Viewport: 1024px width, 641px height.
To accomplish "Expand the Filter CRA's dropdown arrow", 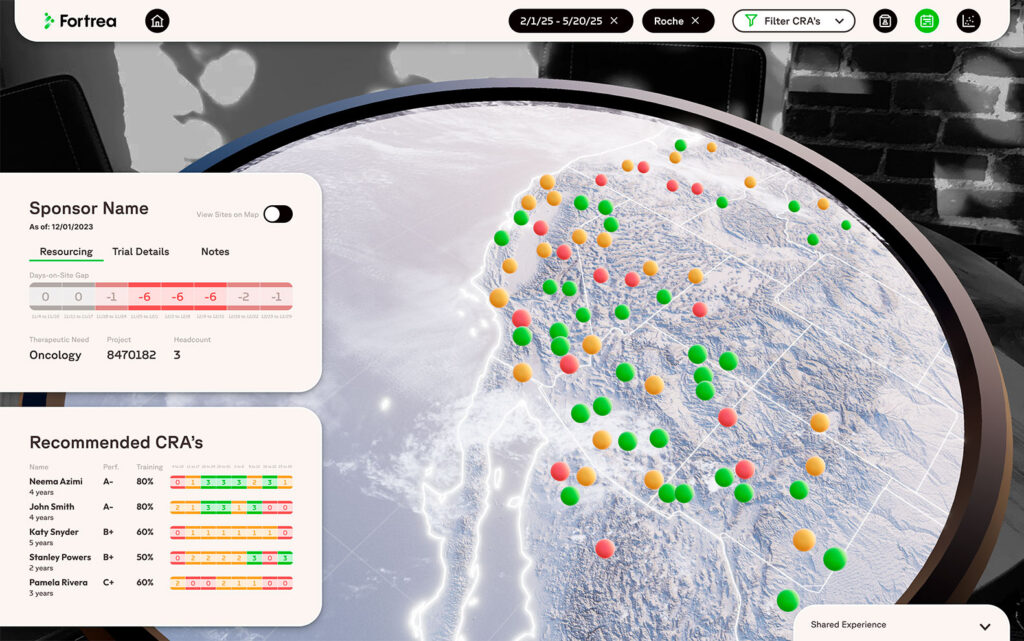I will [x=840, y=21].
